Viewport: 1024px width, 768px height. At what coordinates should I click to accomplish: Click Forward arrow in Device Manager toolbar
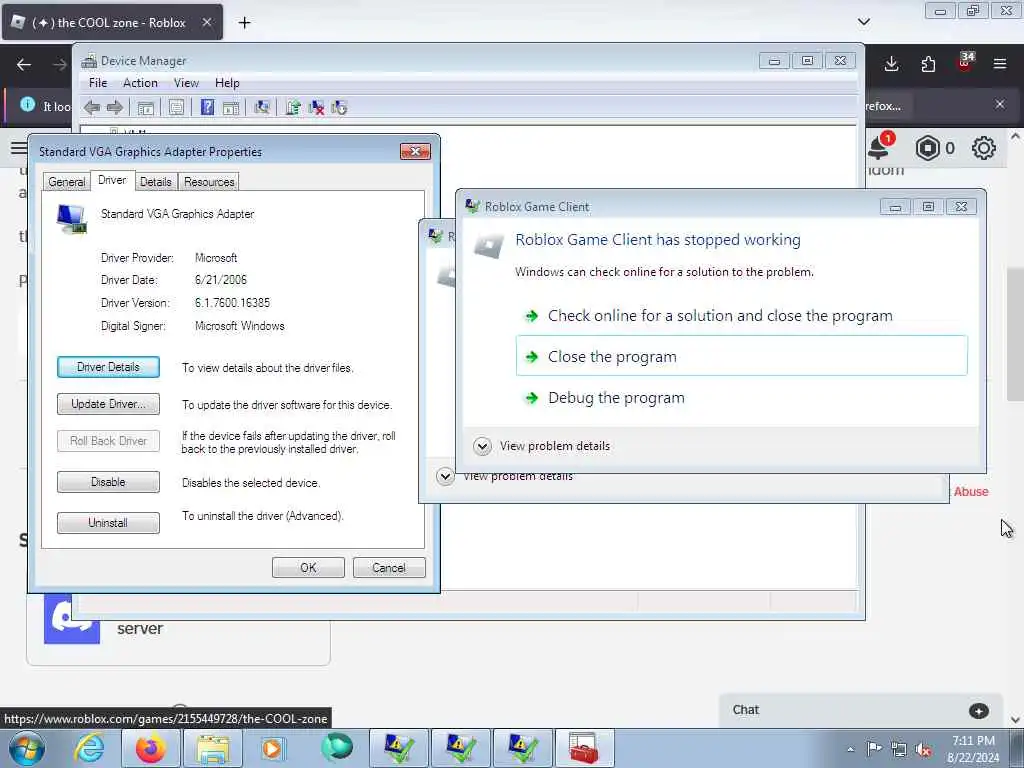click(115, 108)
